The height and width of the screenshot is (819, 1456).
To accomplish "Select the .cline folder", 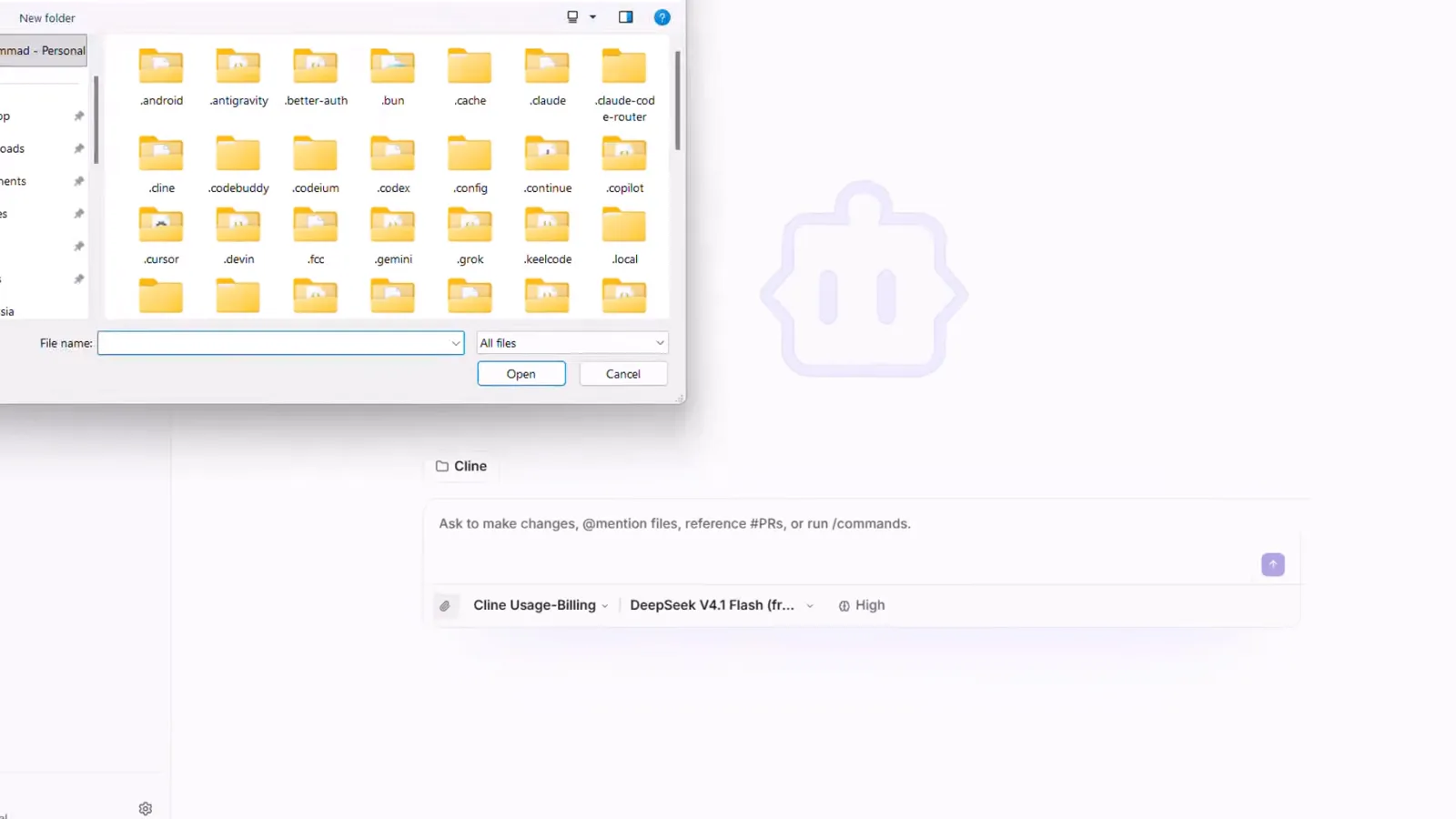I will (161, 165).
